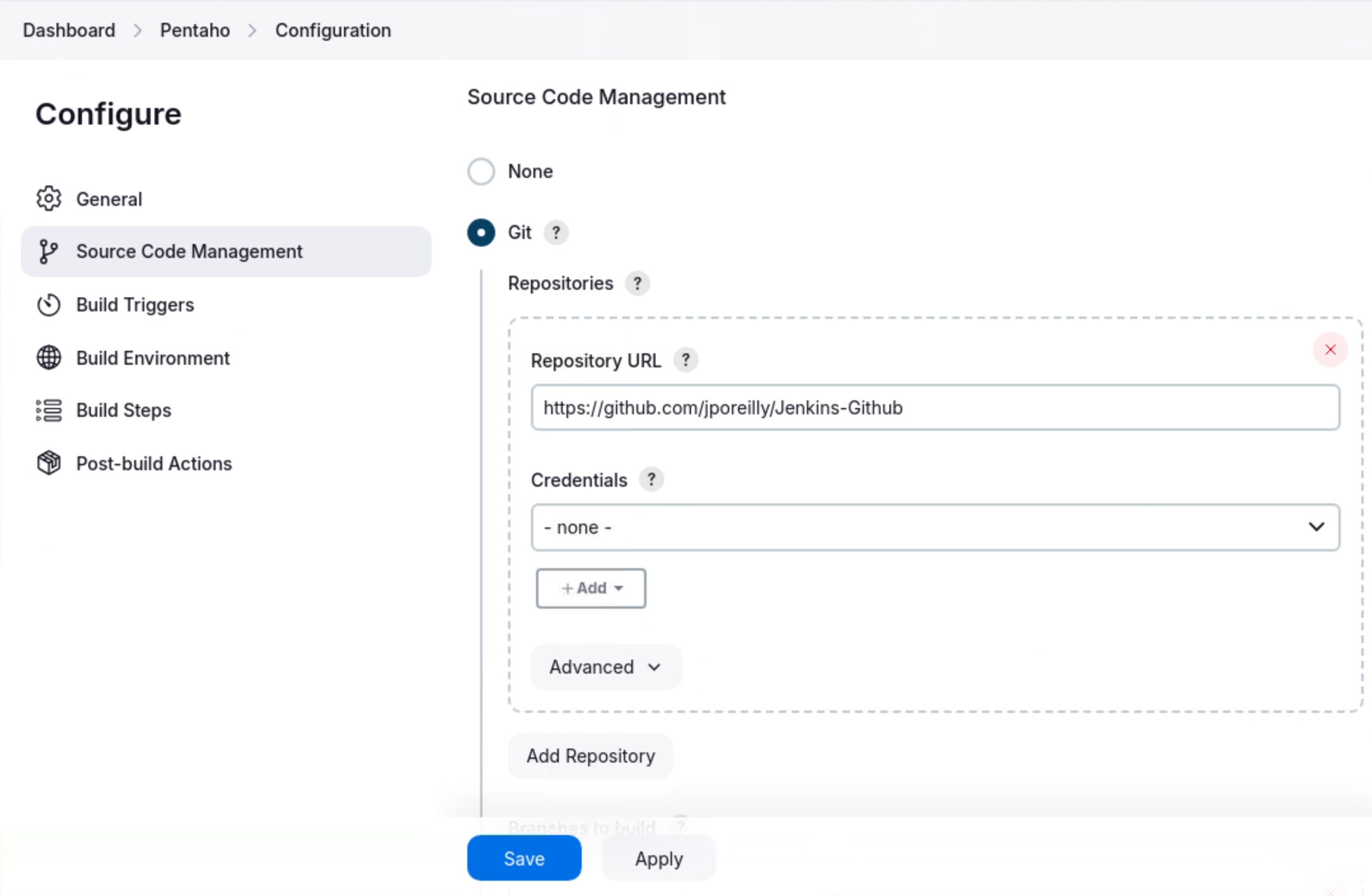The height and width of the screenshot is (896, 1372).
Task: Expand the Add credentials dropdown
Action: (591, 588)
